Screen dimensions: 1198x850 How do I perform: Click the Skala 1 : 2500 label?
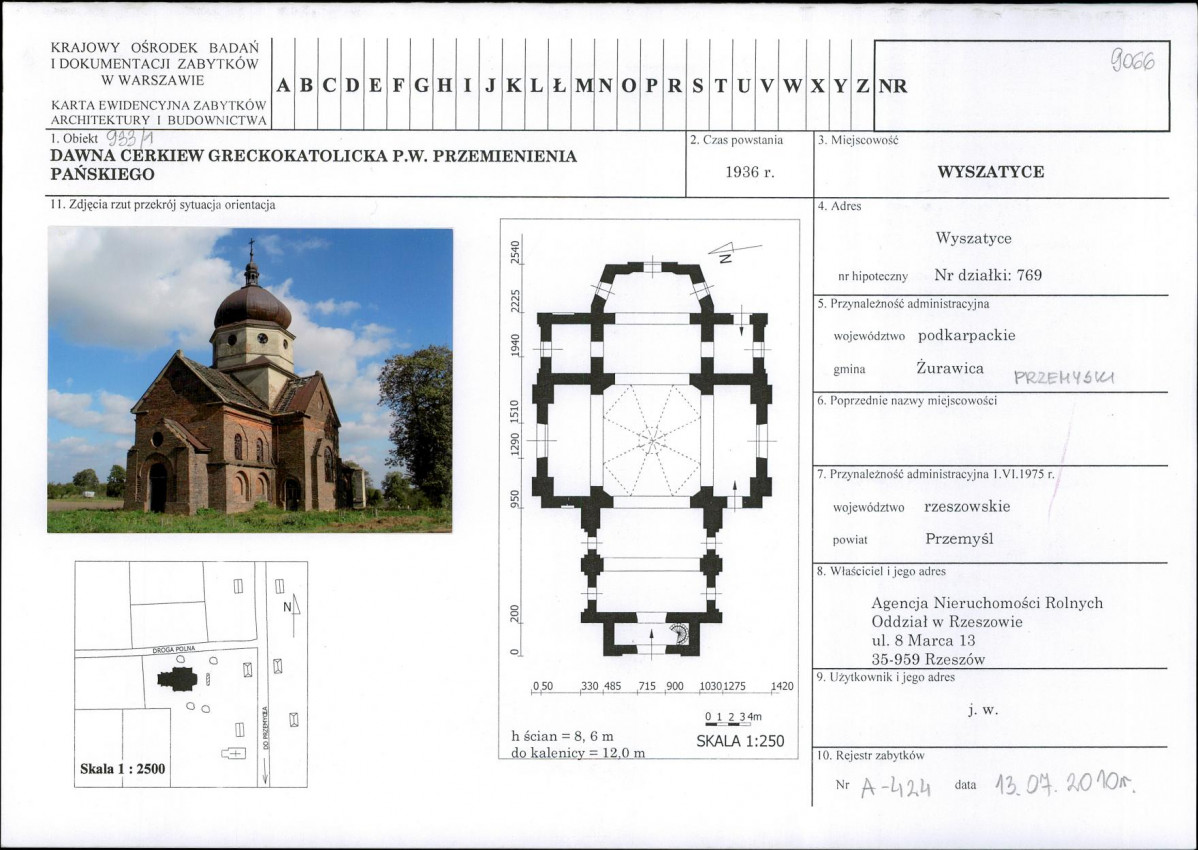(x=123, y=770)
